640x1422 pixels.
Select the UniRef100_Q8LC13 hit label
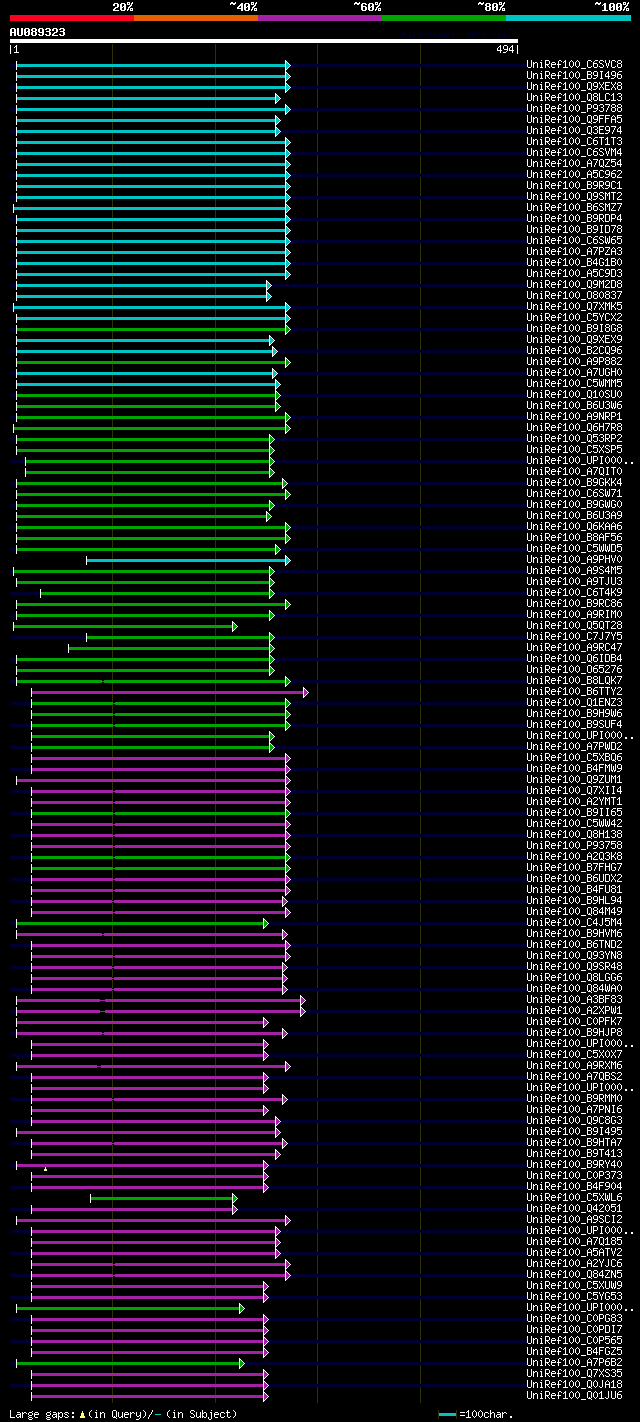tap(574, 97)
